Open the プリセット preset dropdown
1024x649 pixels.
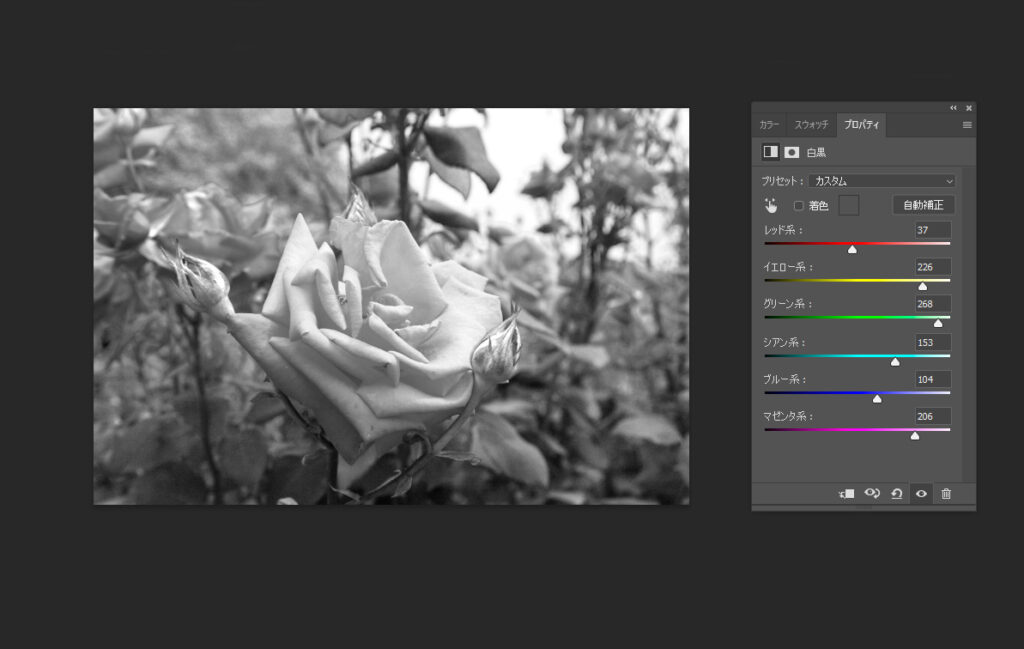tap(881, 181)
